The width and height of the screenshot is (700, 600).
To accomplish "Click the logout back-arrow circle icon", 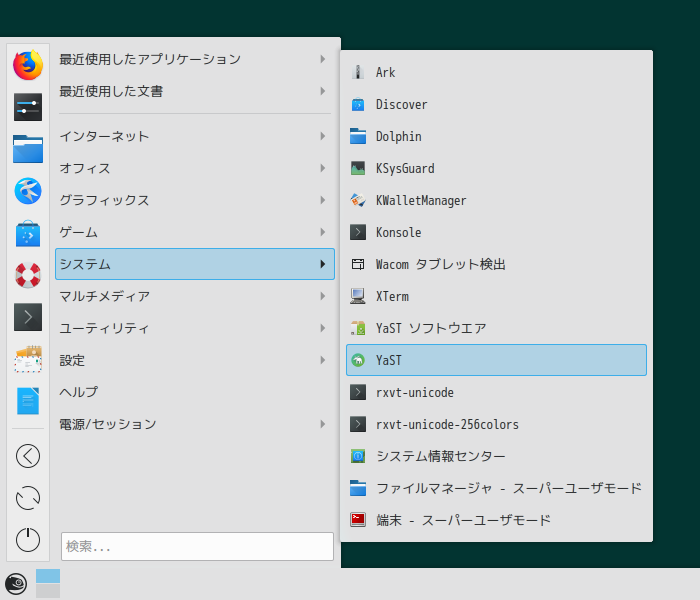I will pyautogui.click(x=28, y=456).
